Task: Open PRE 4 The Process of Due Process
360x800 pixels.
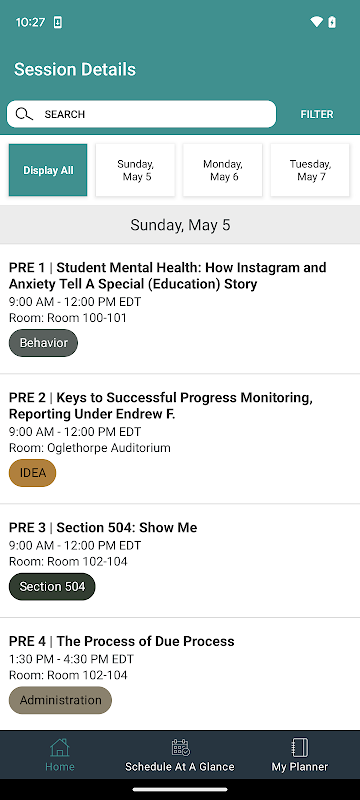Action: [x=180, y=674]
